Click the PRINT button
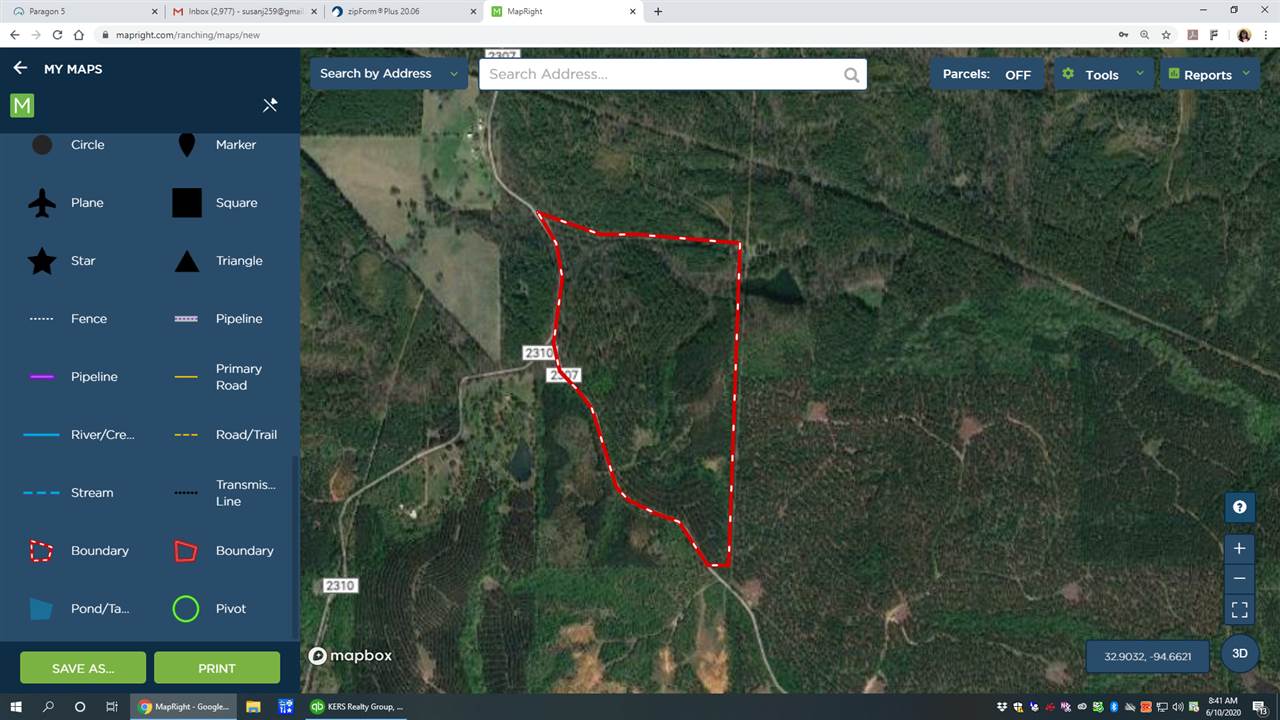 click(x=217, y=668)
